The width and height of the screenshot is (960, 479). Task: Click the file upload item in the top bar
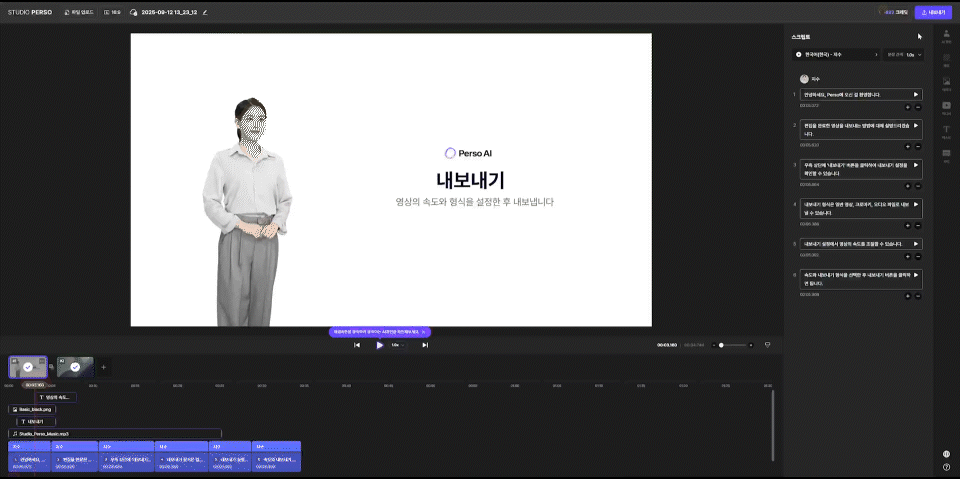tap(78, 13)
